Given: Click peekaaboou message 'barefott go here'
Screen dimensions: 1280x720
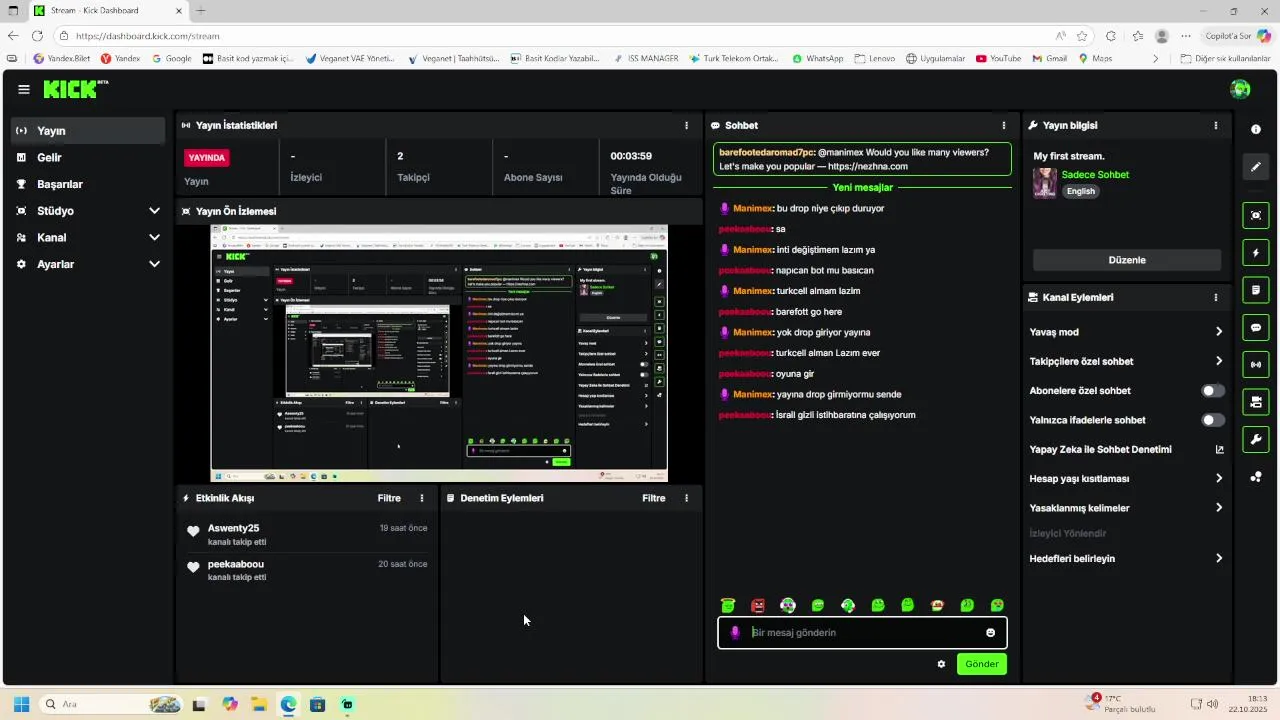Looking at the screenshot, I should [810, 312].
